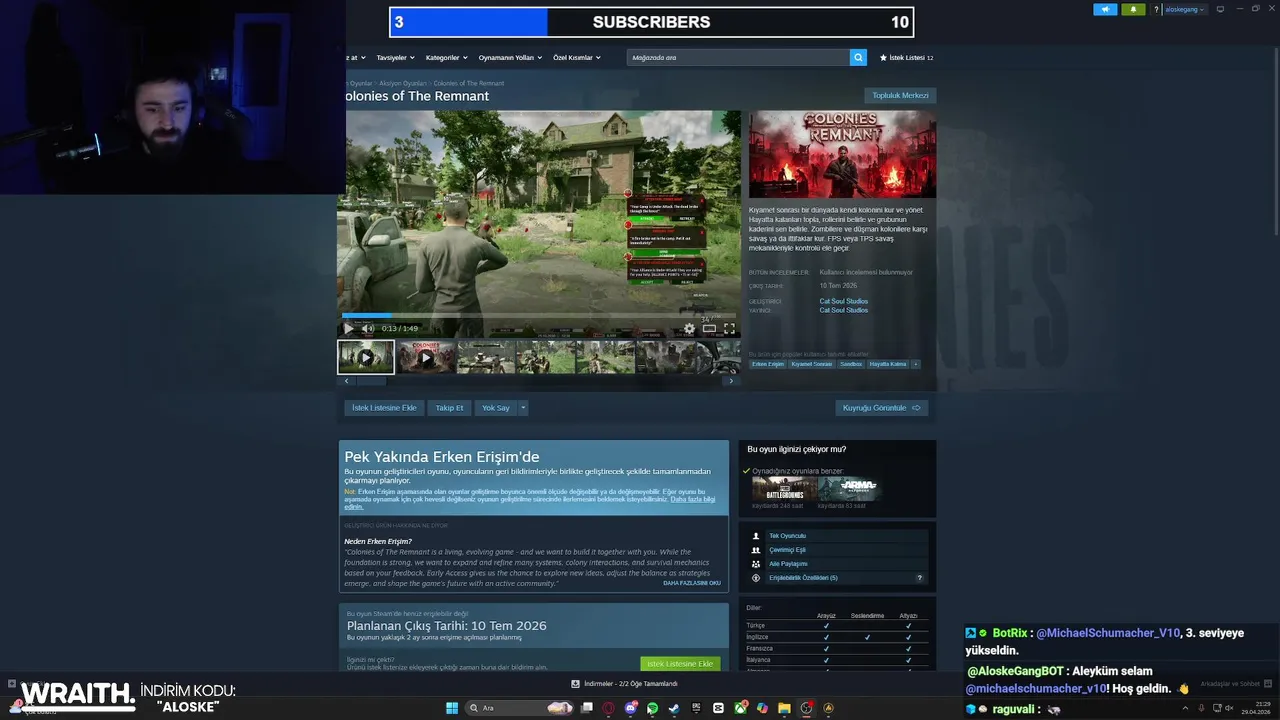Open İstek Listesi wishlist link
The width and height of the screenshot is (1280, 720).
906,58
